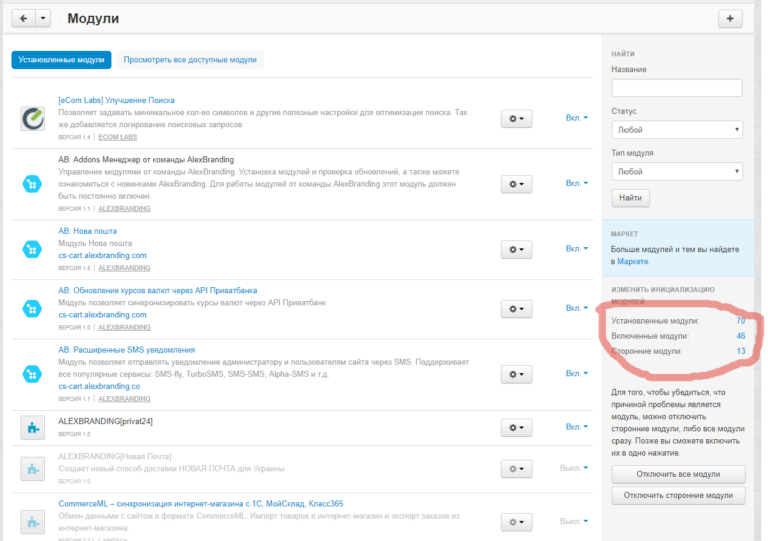Open the Статус dropdown
The height and width of the screenshot is (541, 768).
click(677, 130)
